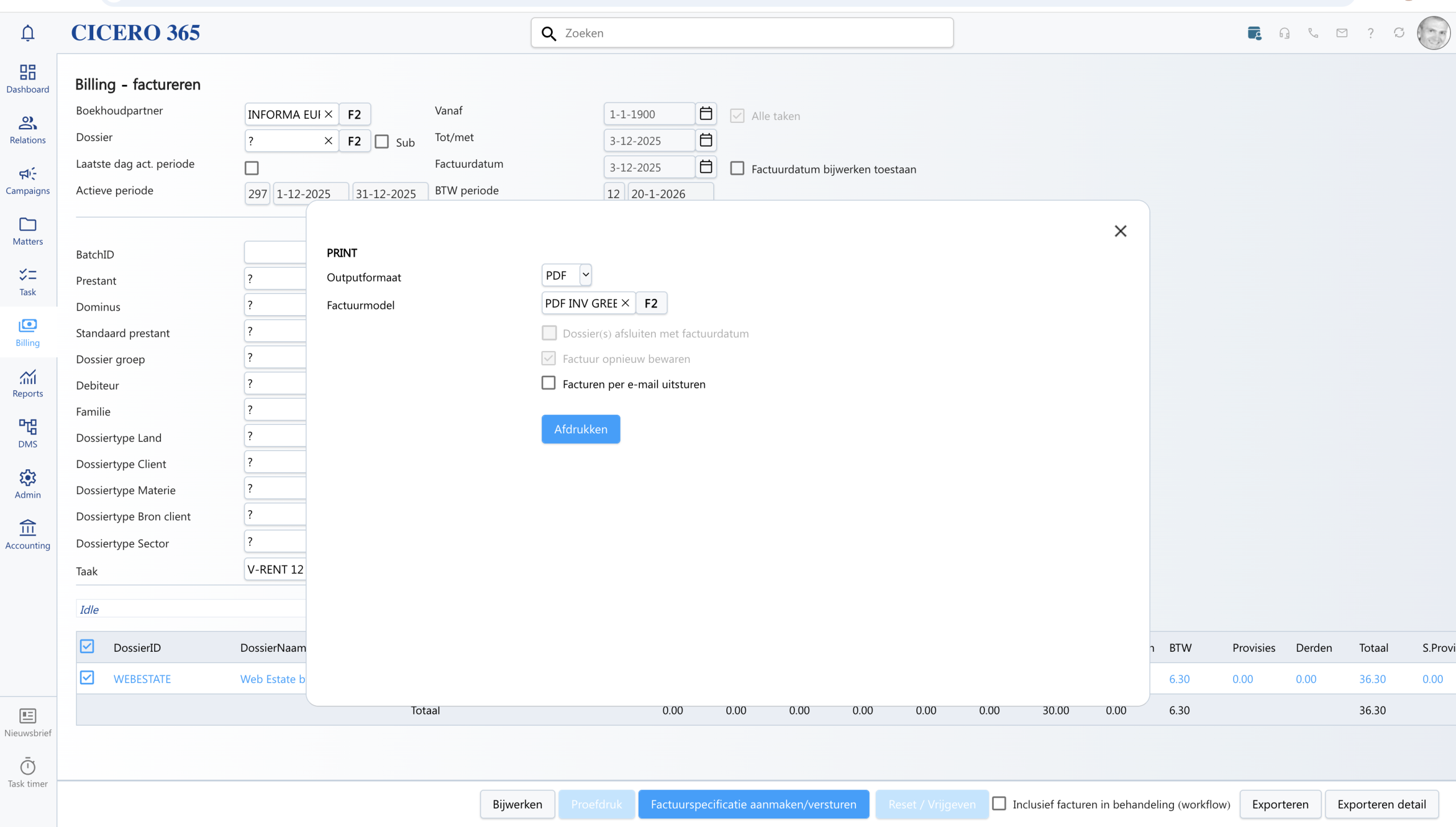1456x827 pixels.
Task: Click the mail envelope icon in the header
Action: pyautogui.click(x=1342, y=33)
